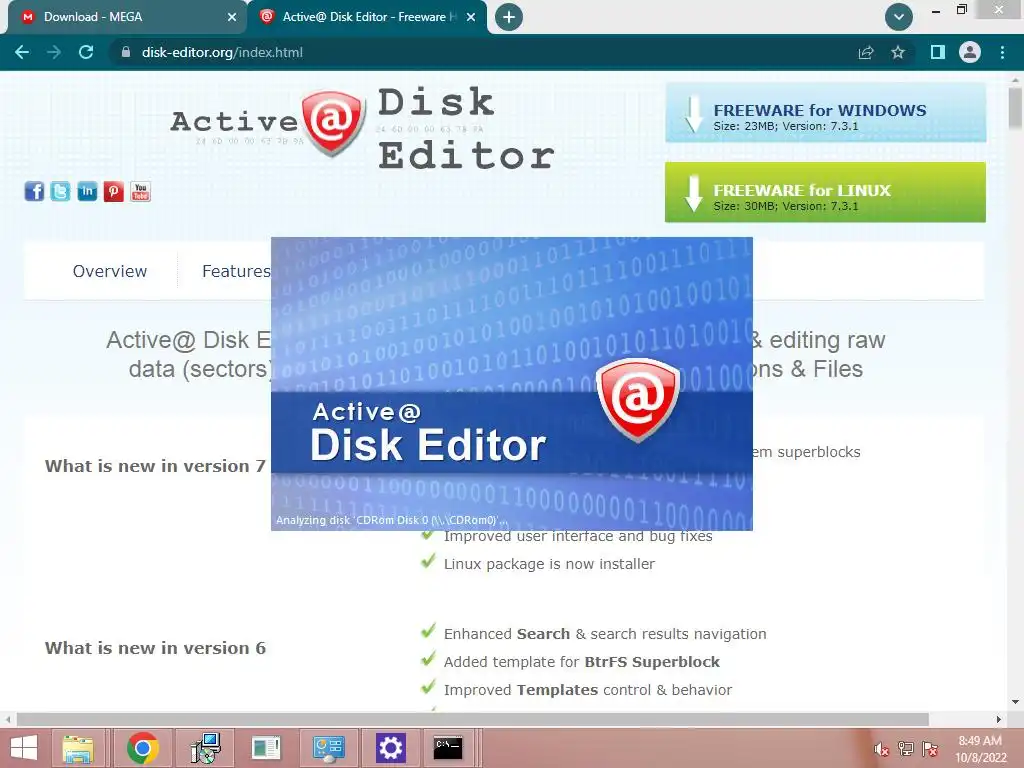Open the purple gear Settings taskbar icon
This screenshot has width=1024, height=768.
[x=391, y=748]
